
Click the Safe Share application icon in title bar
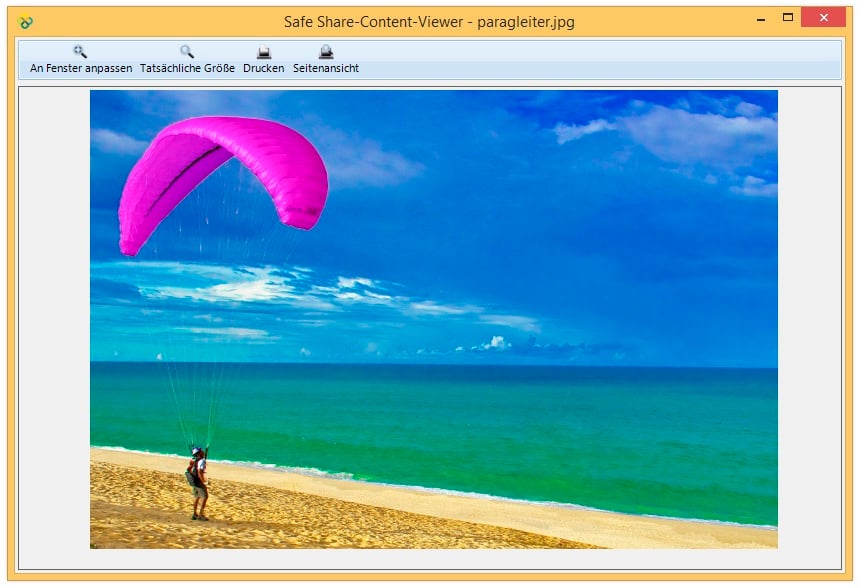(x=25, y=22)
